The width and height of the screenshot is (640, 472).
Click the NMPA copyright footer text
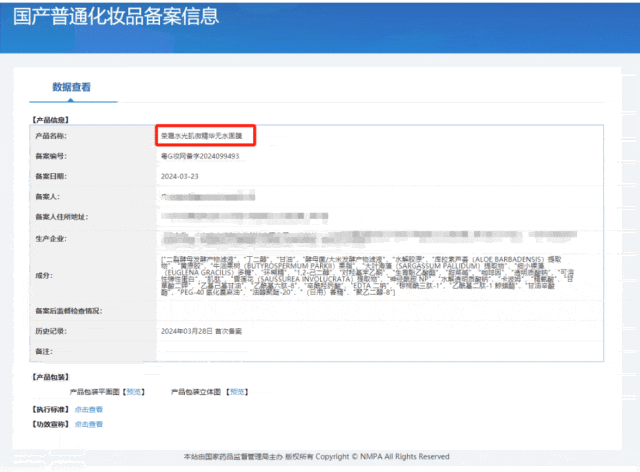pos(316,457)
